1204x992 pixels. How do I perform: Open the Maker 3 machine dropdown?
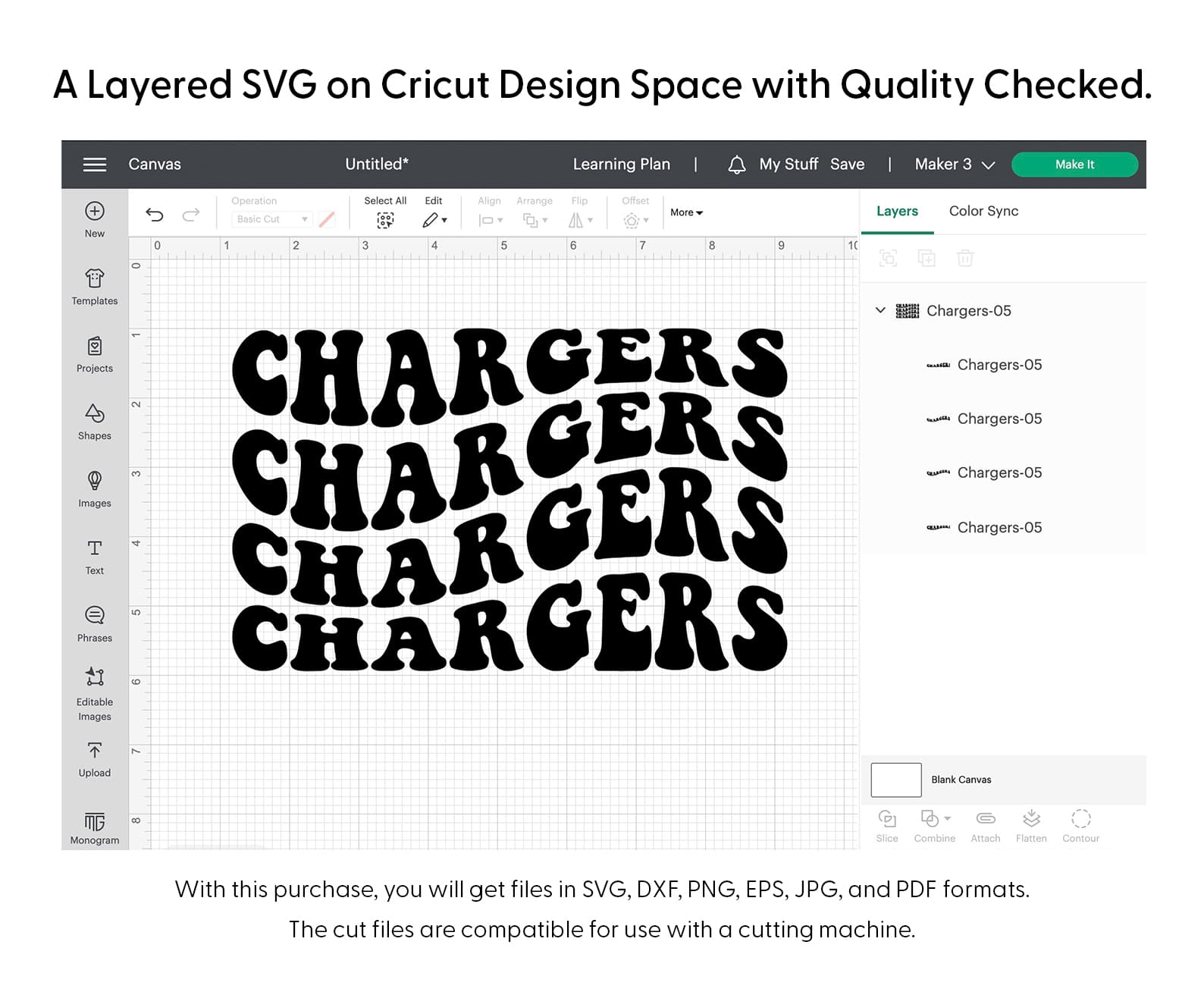(x=955, y=165)
